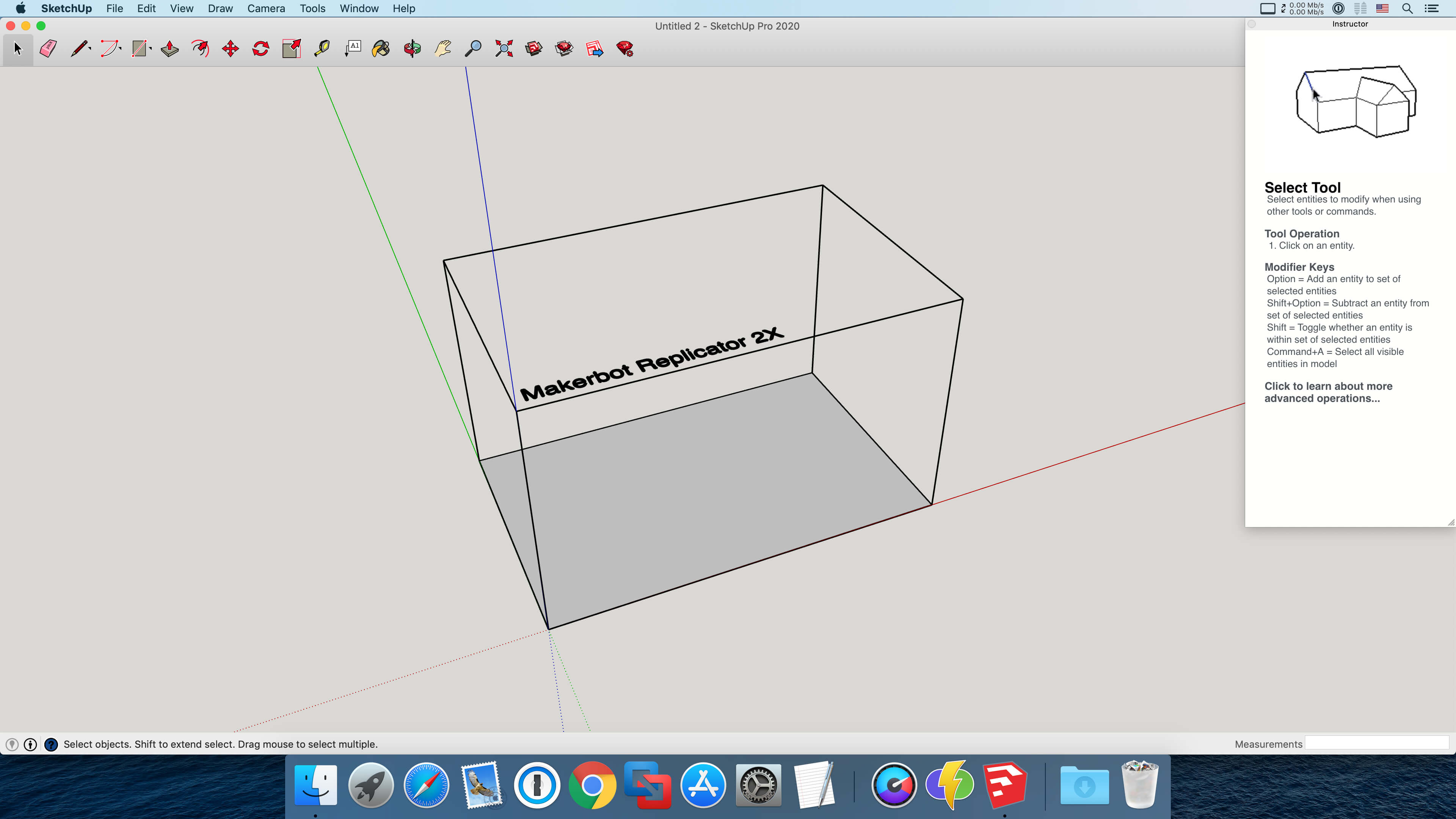The width and height of the screenshot is (1456, 819).
Task: Select the Rectangle shape tool
Action: (x=139, y=49)
